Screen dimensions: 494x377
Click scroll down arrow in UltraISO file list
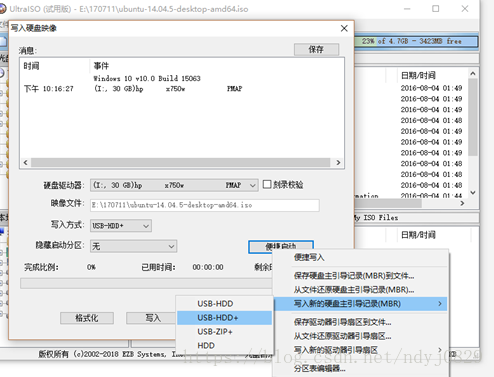473,193
